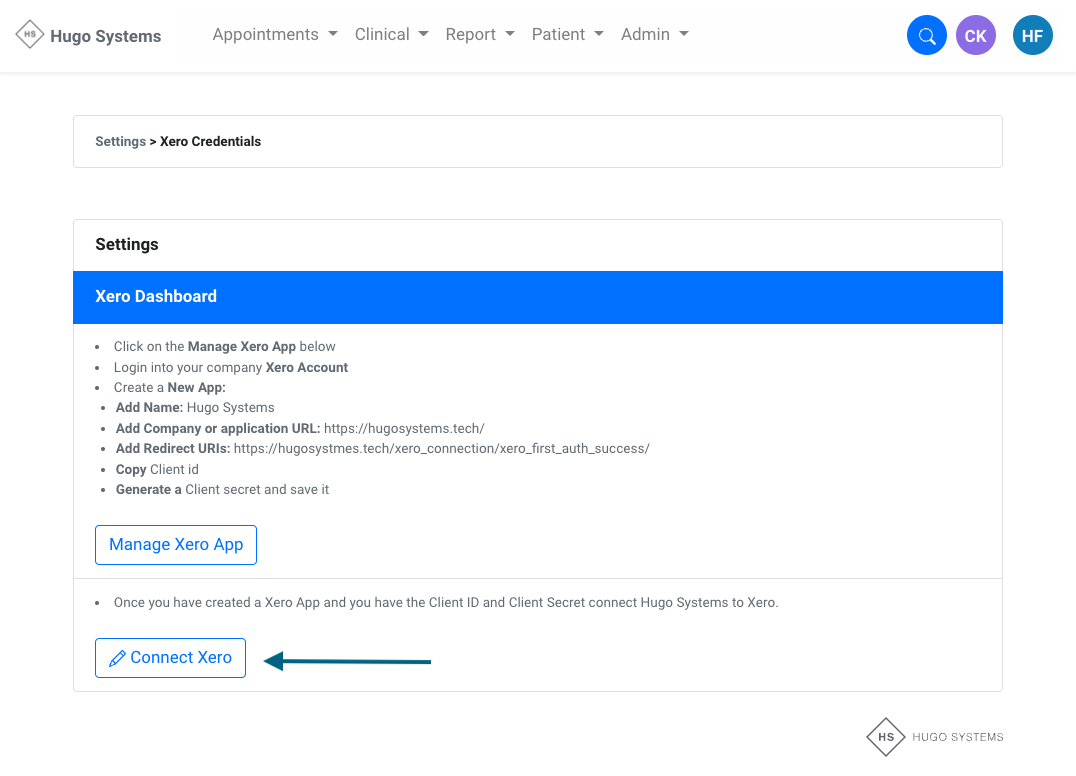The width and height of the screenshot is (1076, 776).
Task: Click the Xero Credentials breadcrumb text
Action: click(x=210, y=142)
